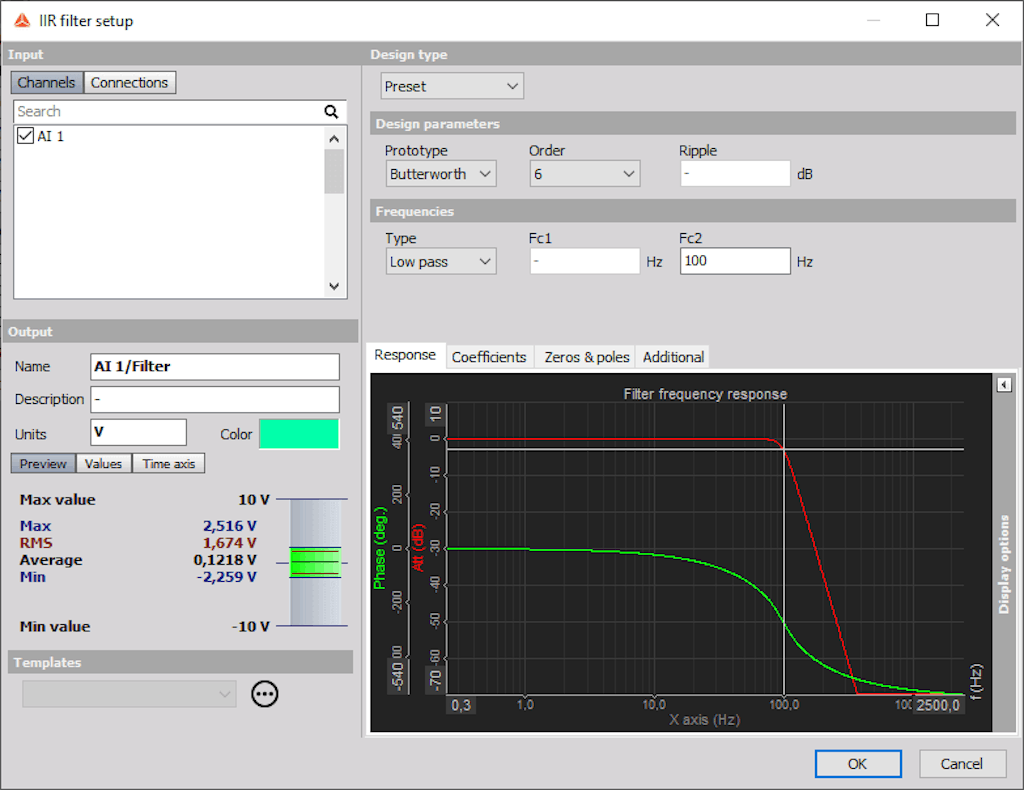Click the 540 phase axis upper limit
Image resolution: width=1024 pixels, height=790 pixels.
click(x=398, y=418)
